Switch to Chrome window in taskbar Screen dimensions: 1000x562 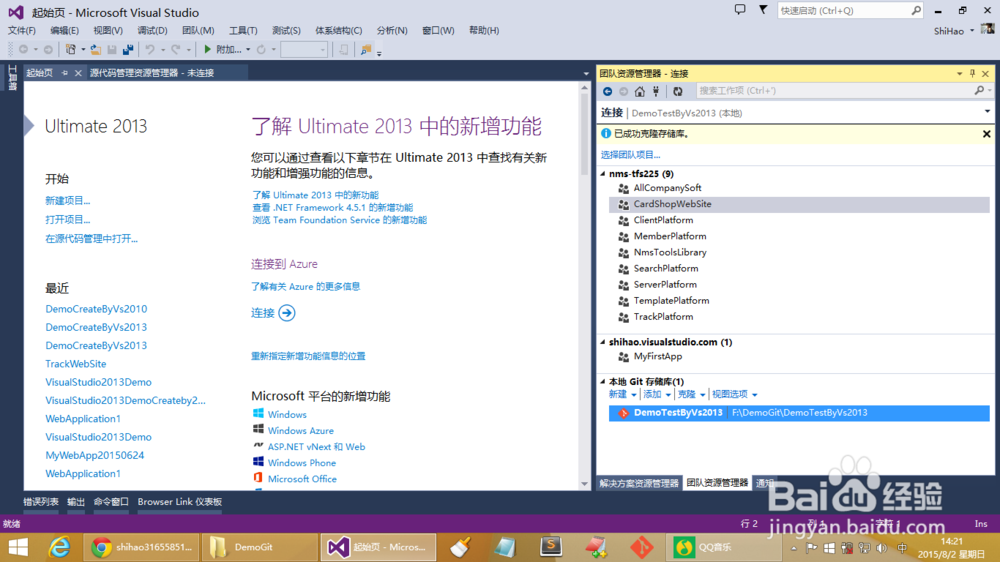click(x=142, y=547)
